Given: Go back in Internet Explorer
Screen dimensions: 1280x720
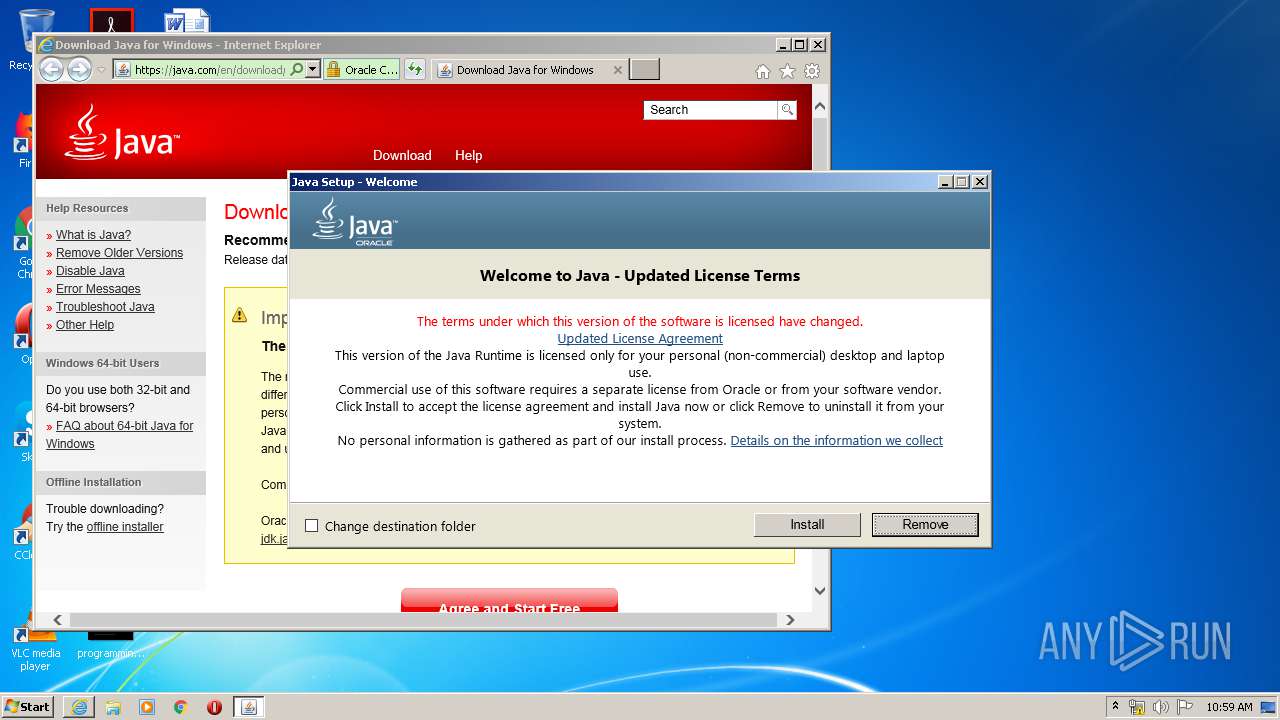Looking at the screenshot, I should 51,69.
